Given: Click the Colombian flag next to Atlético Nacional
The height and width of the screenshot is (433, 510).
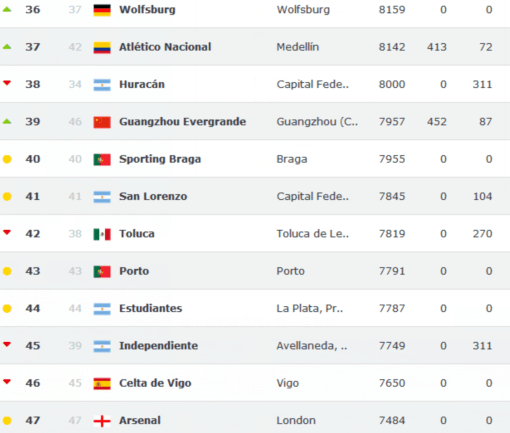Looking at the screenshot, I should pos(102,47).
